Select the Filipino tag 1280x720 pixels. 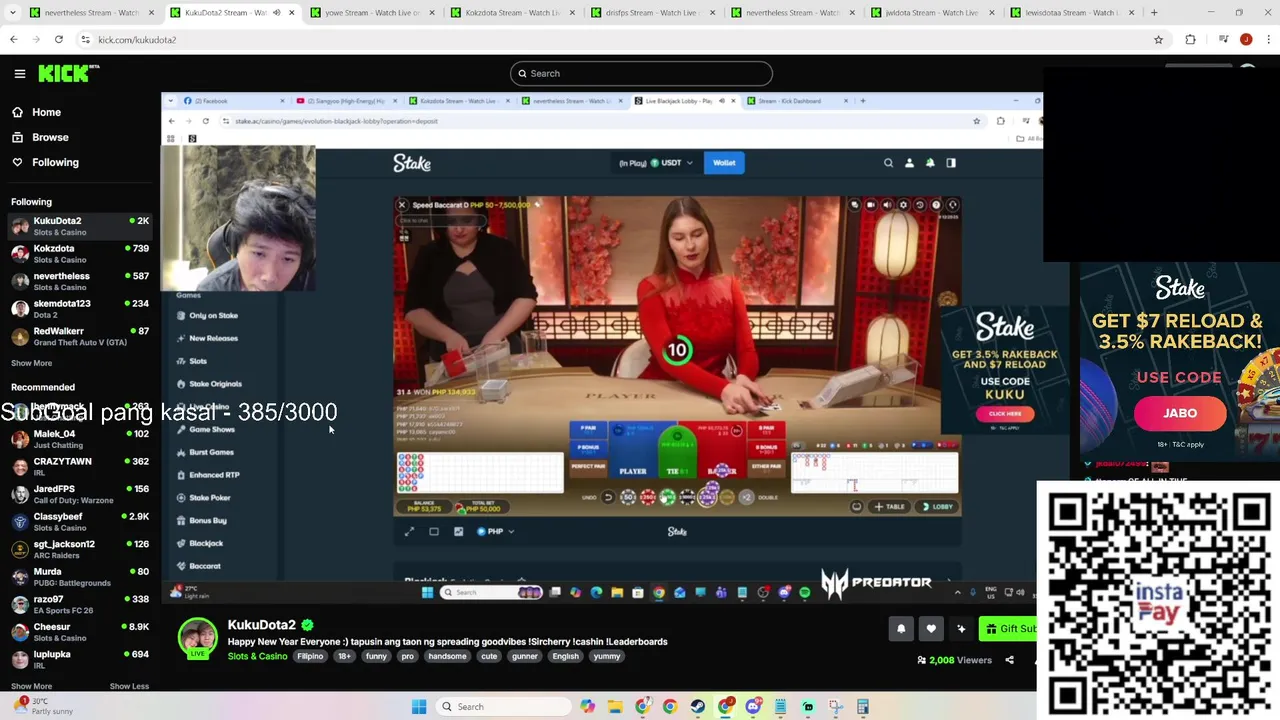[x=310, y=656]
